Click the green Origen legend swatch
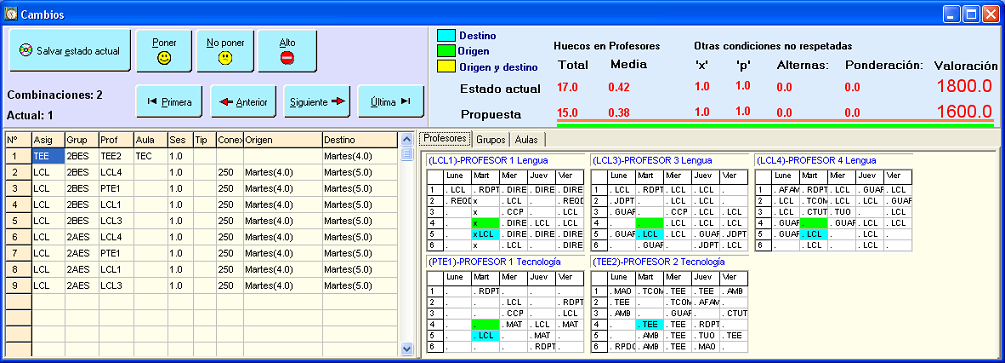Screen dimensions: 1005x363 coord(445,51)
